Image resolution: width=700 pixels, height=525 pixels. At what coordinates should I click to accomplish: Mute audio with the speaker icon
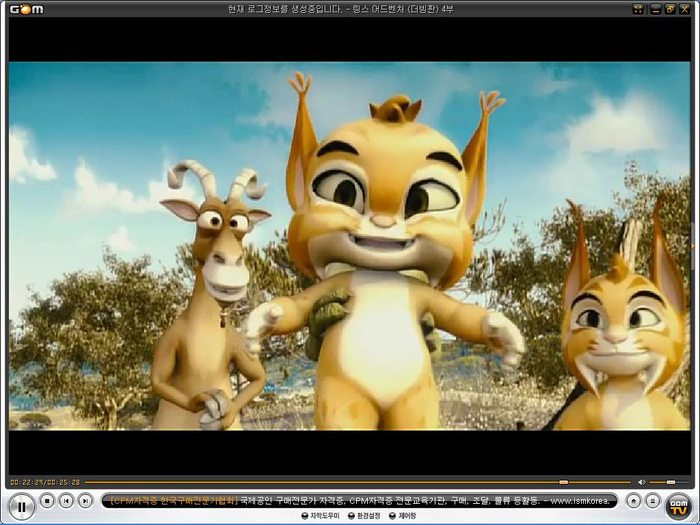tap(642, 482)
